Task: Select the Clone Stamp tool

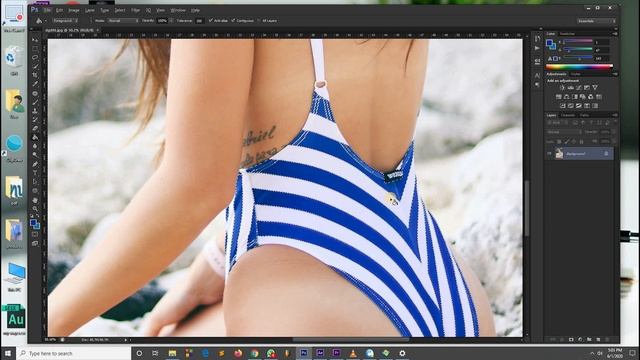Action: (x=35, y=111)
